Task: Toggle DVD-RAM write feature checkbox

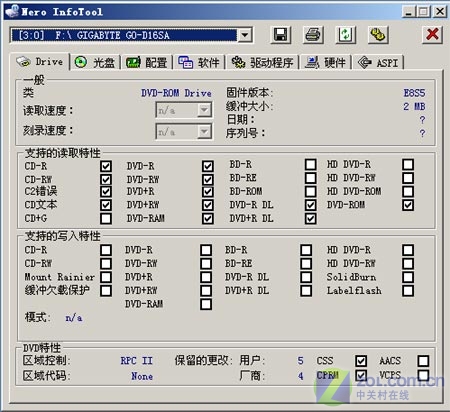Action: (206, 304)
